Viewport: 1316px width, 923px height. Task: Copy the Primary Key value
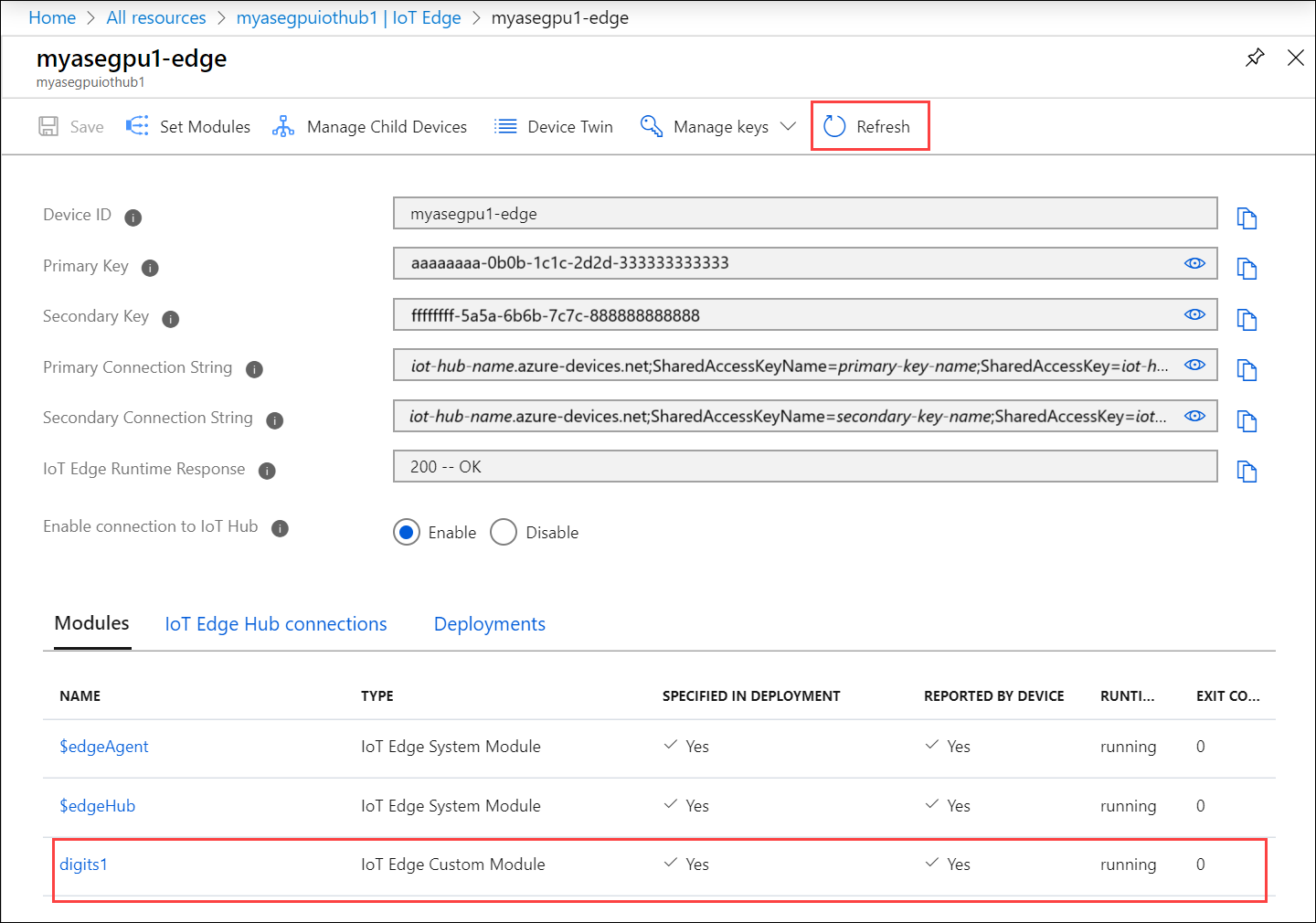coord(1247,269)
